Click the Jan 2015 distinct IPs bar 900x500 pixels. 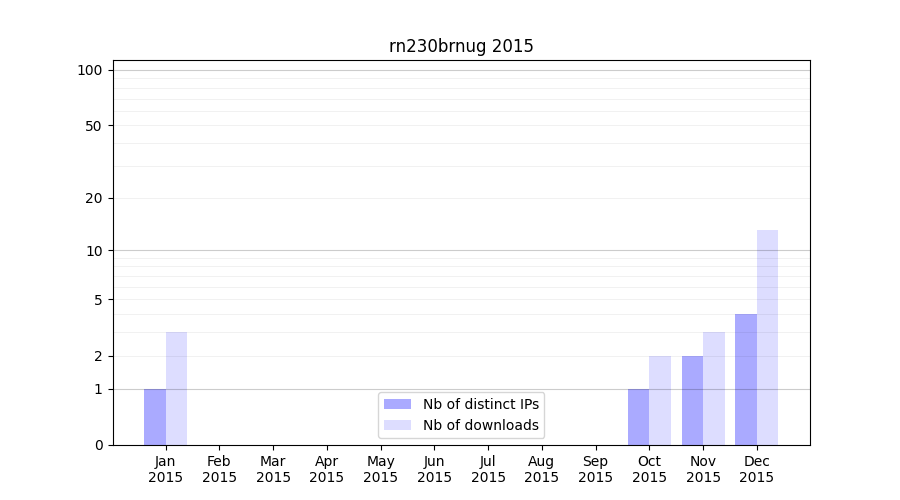pyautogui.click(x=155, y=417)
